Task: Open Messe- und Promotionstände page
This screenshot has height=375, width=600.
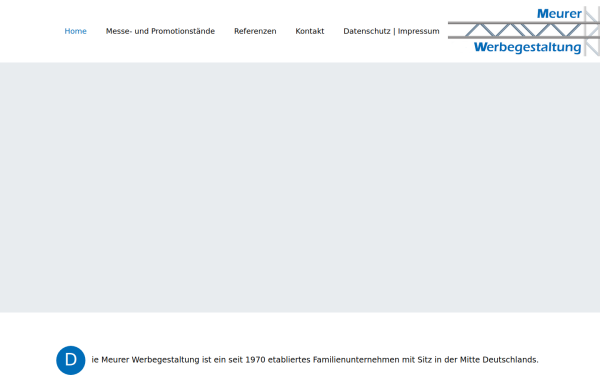Action: point(160,31)
